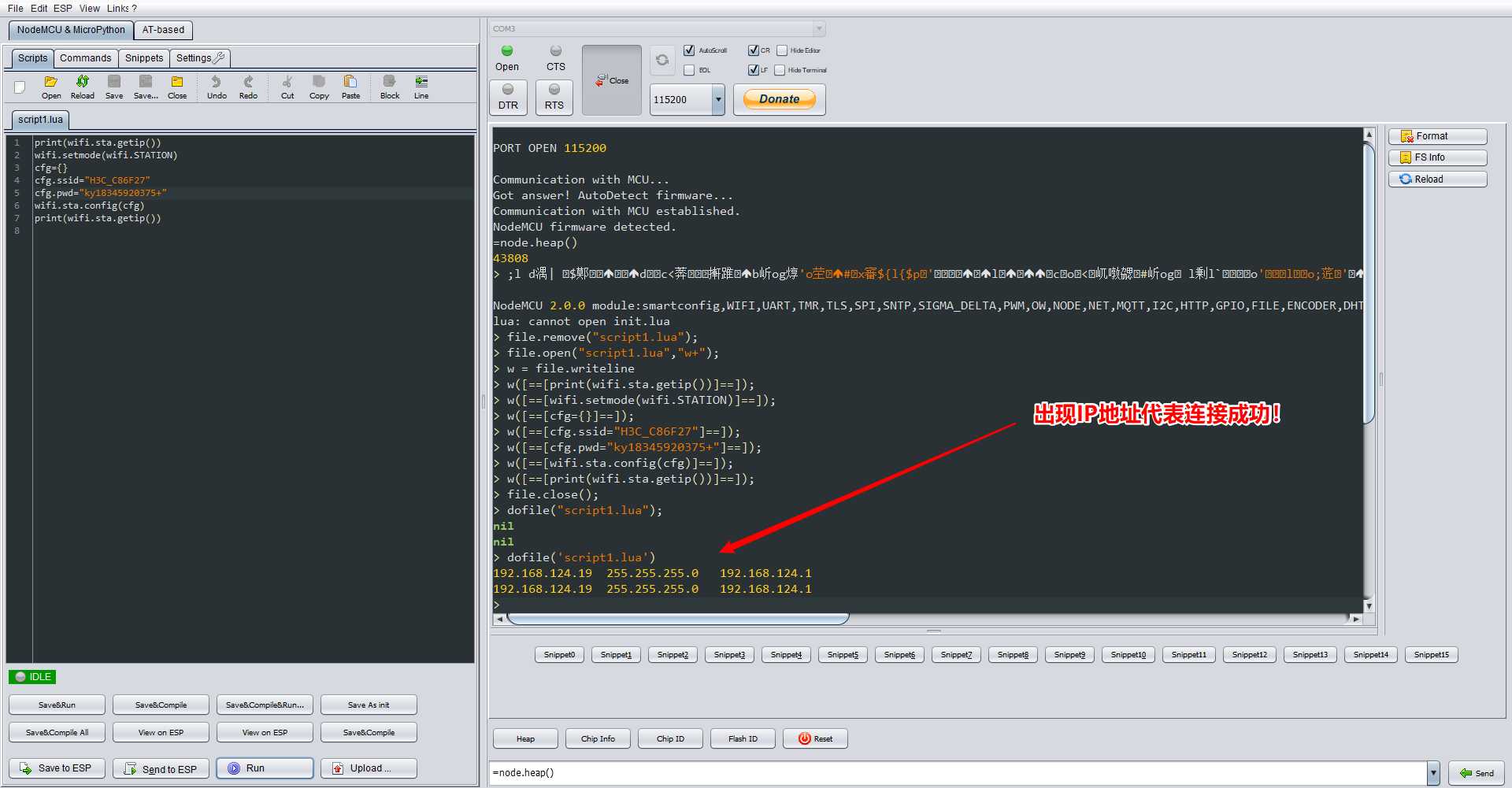Screen dimensions: 1512x788
Task: Uncheck the LF checkbox
Action: tap(754, 70)
